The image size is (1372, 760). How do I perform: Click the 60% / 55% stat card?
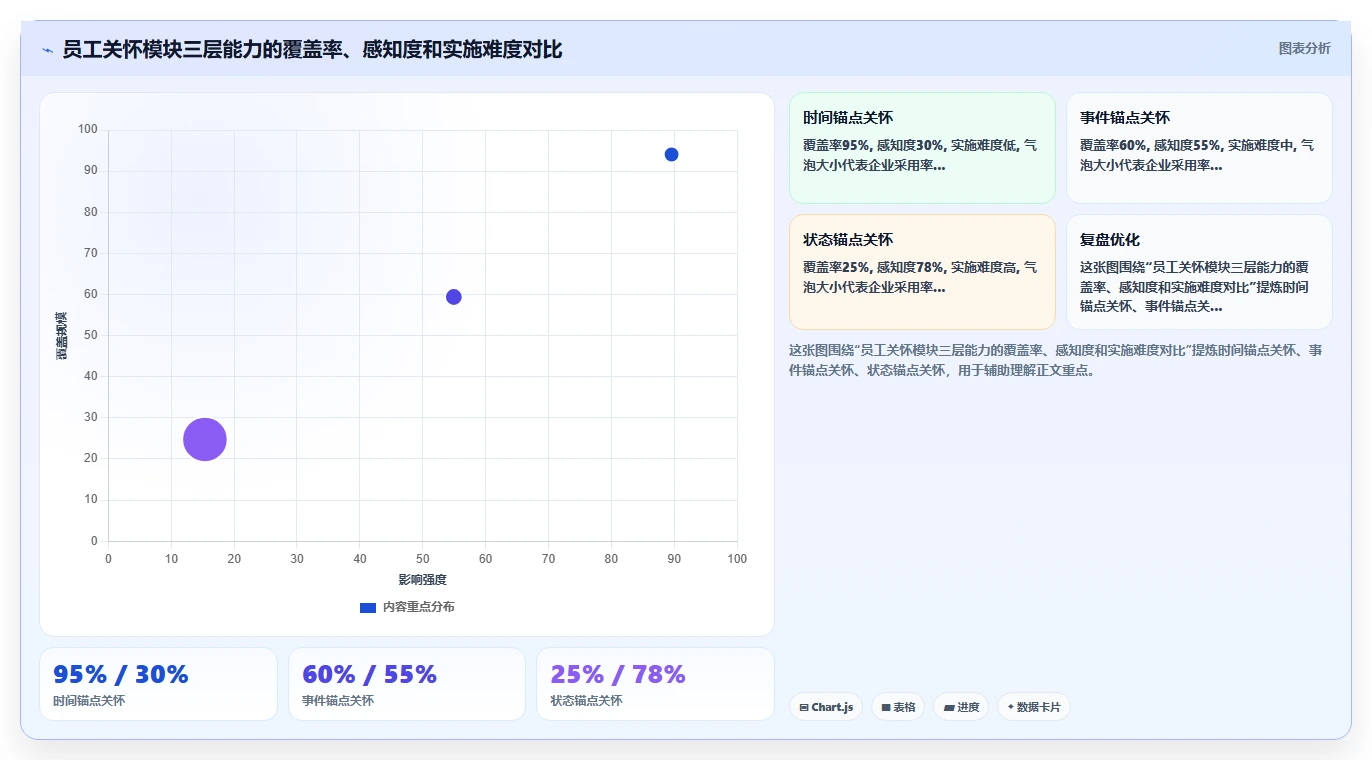click(x=407, y=684)
